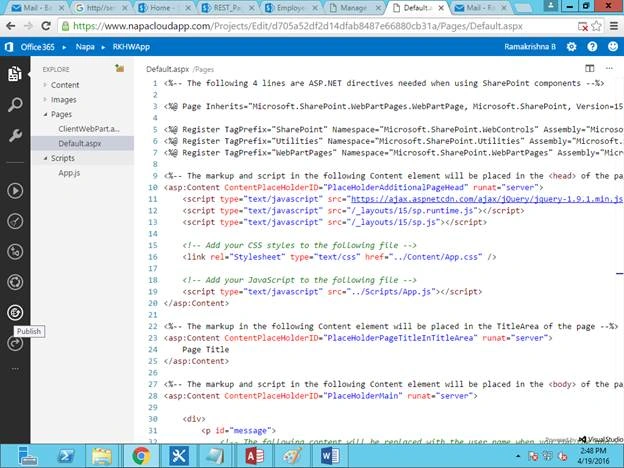Open the more options ellipsis in sidebar
The width and height of the screenshot is (624, 468).
pos(15,369)
